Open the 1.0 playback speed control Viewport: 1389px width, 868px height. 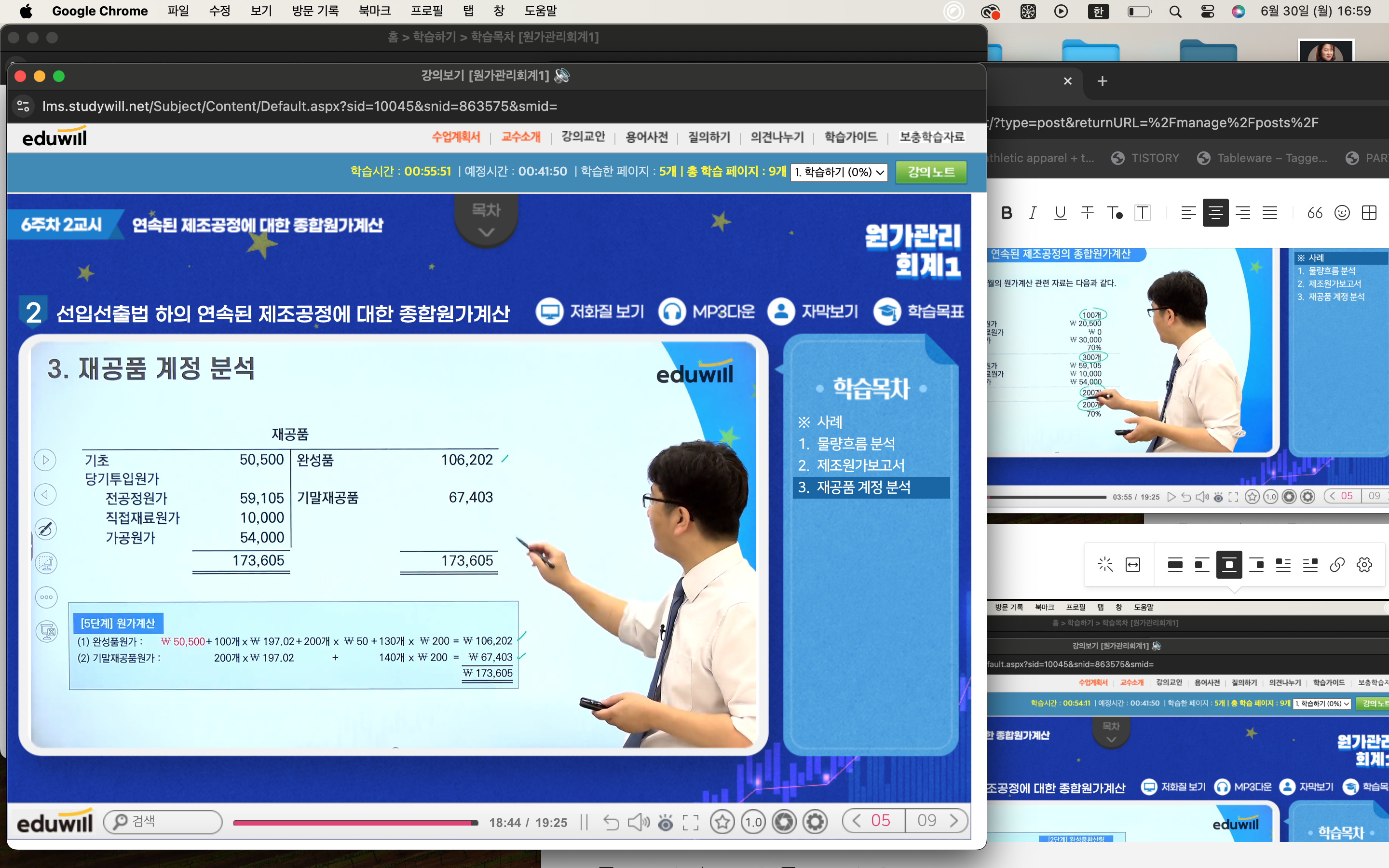tap(753, 822)
